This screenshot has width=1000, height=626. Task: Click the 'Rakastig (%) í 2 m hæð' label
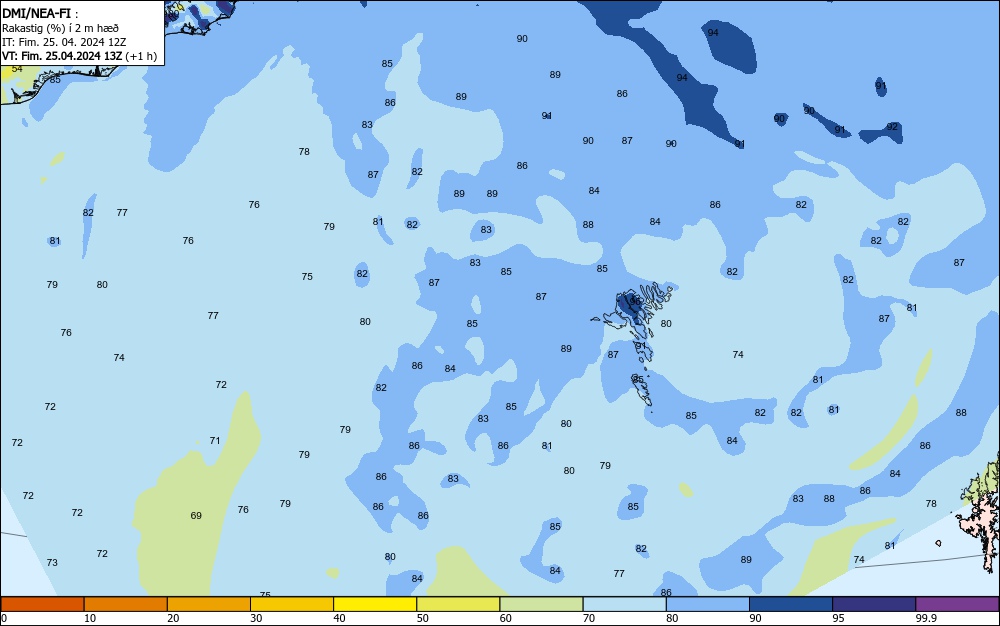pos(60,28)
